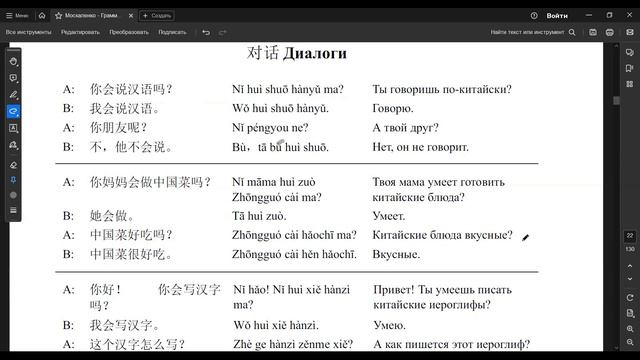
Task: Redo the last undone action
Action: pyautogui.click(x=222, y=32)
